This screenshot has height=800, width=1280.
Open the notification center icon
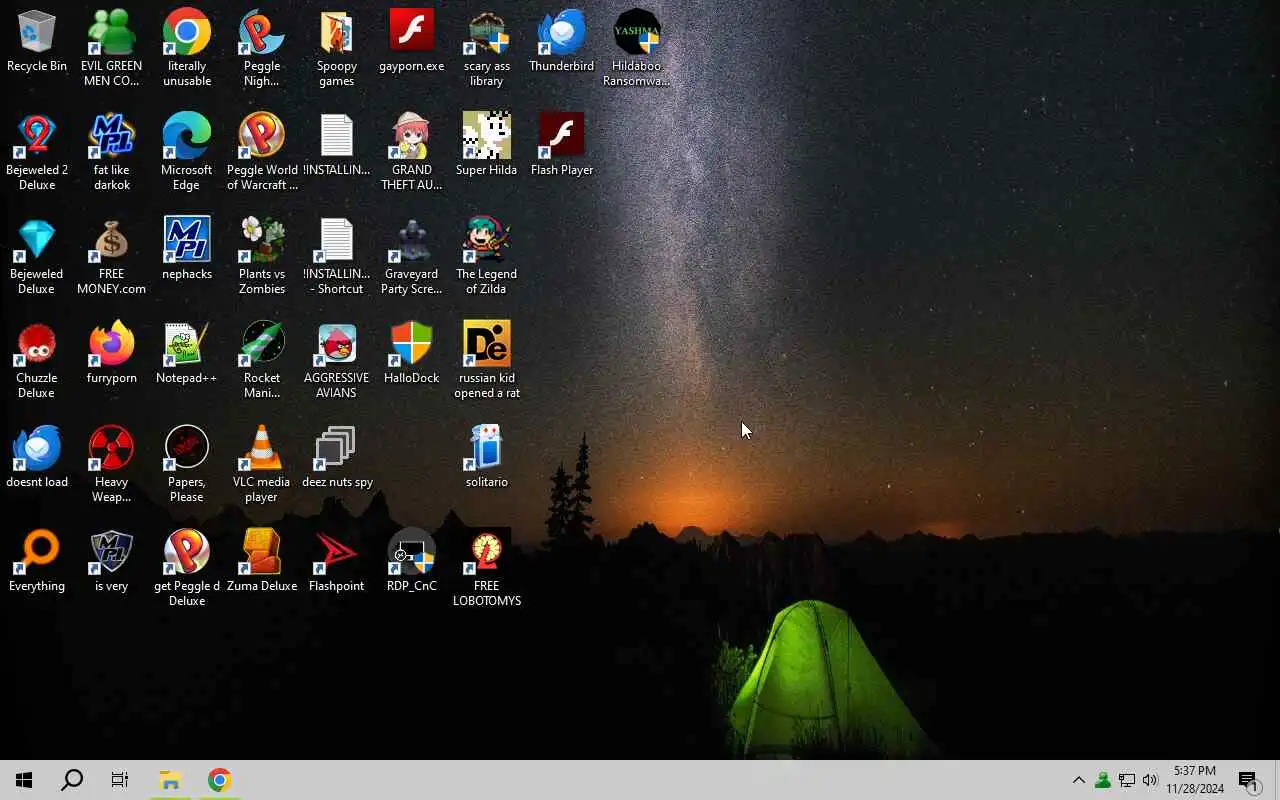click(x=1249, y=780)
